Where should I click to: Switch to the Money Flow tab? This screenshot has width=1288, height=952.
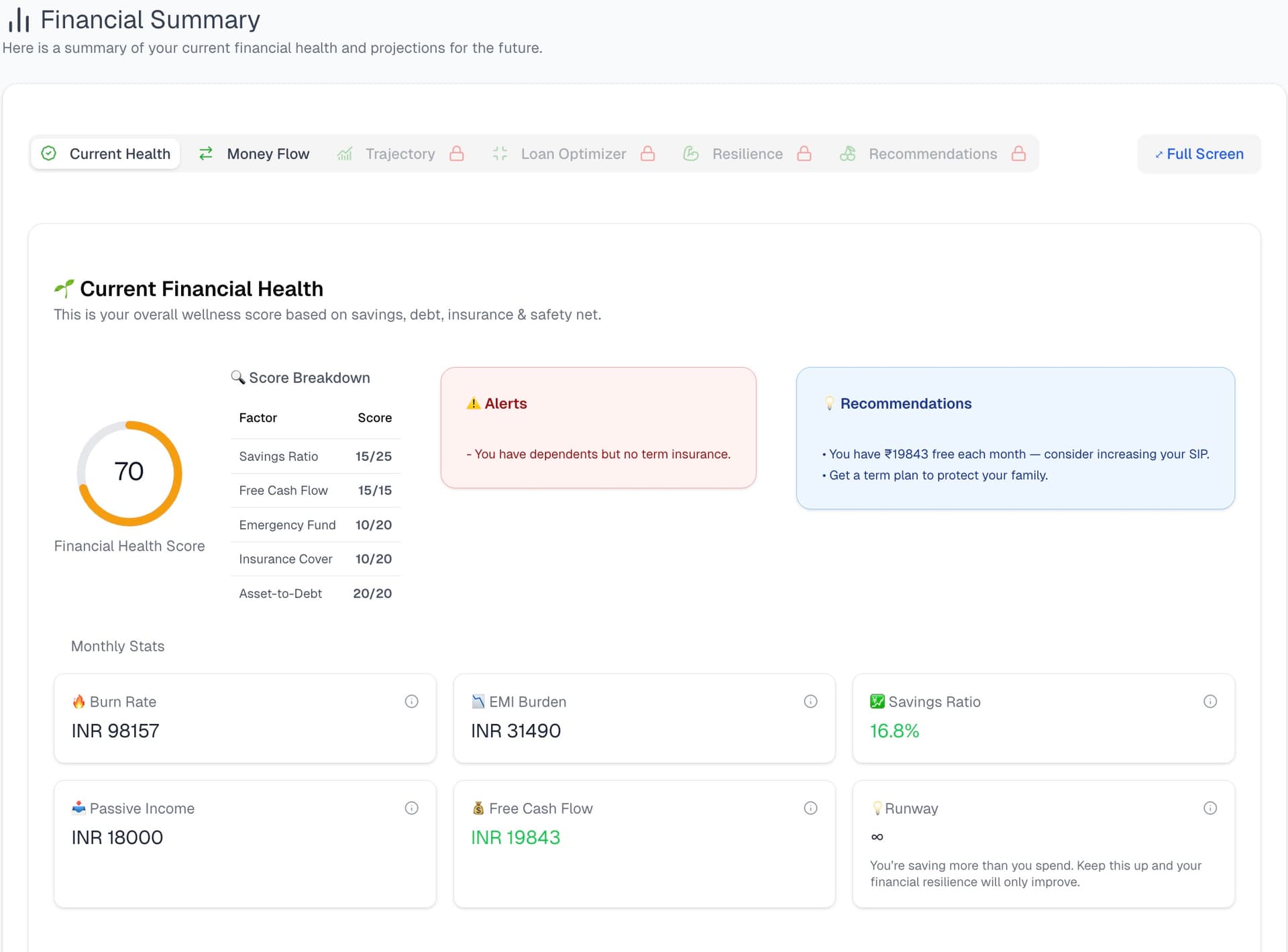[254, 154]
